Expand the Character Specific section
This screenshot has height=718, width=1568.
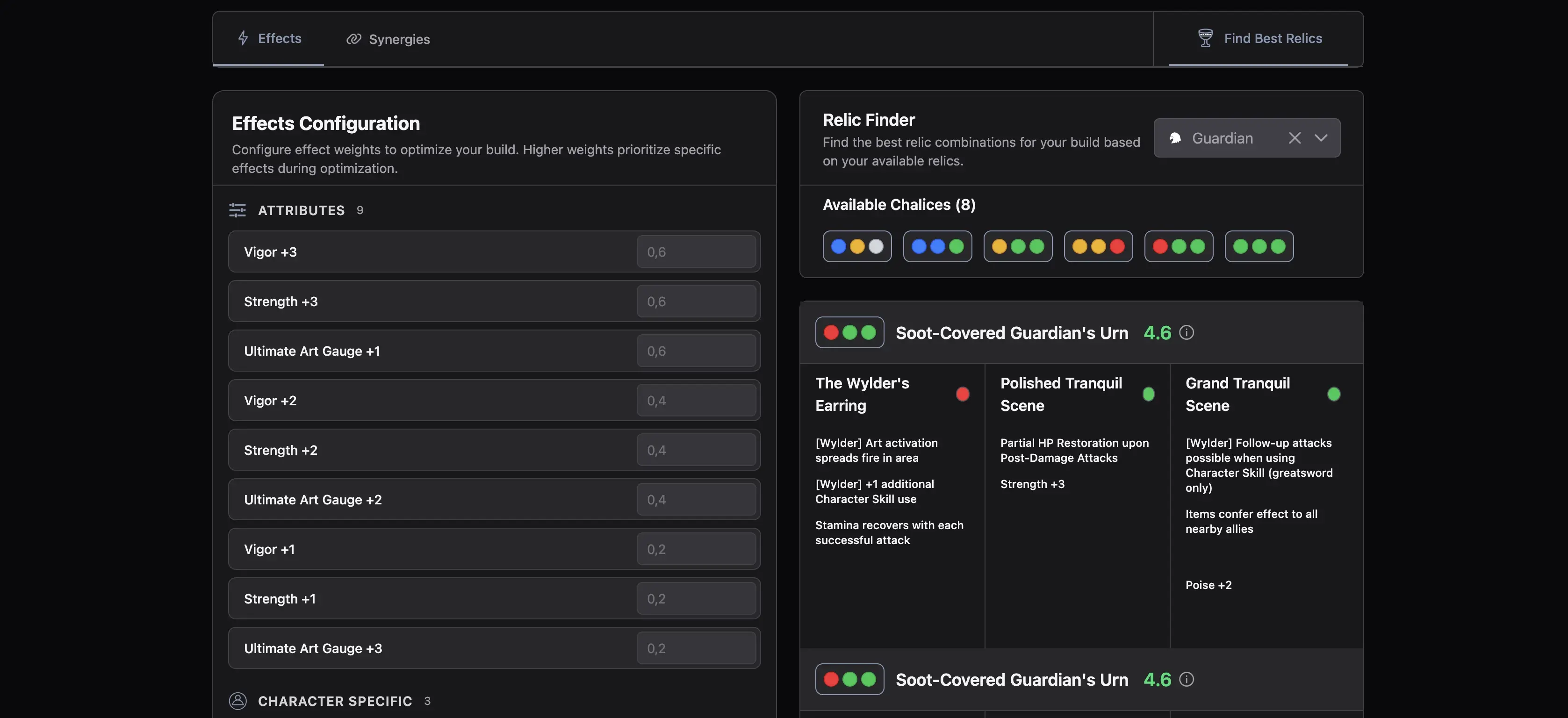[x=335, y=701]
